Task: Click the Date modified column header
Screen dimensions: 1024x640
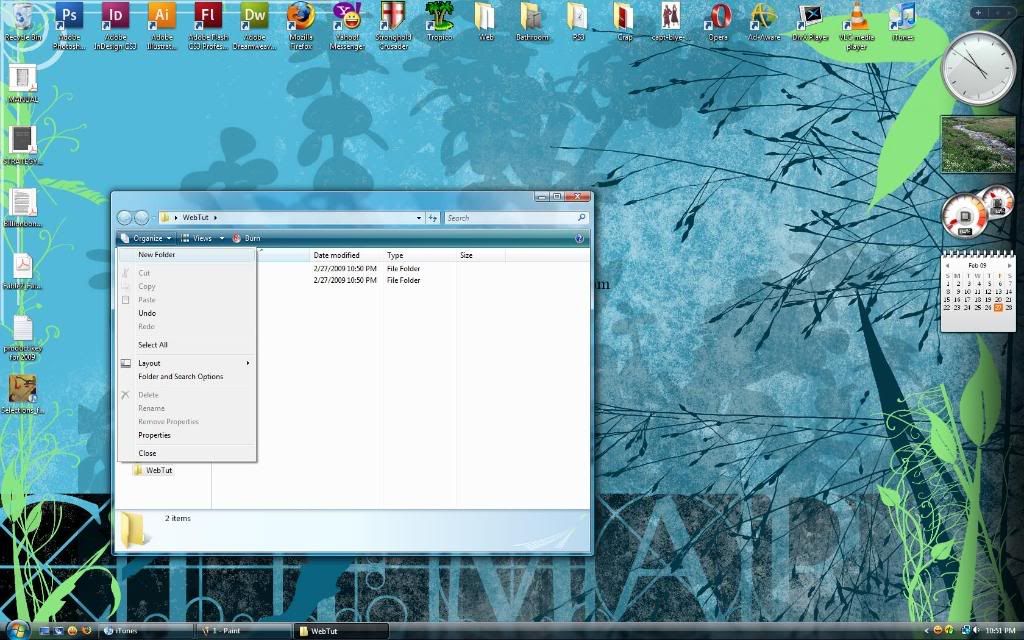Action: 336,256
